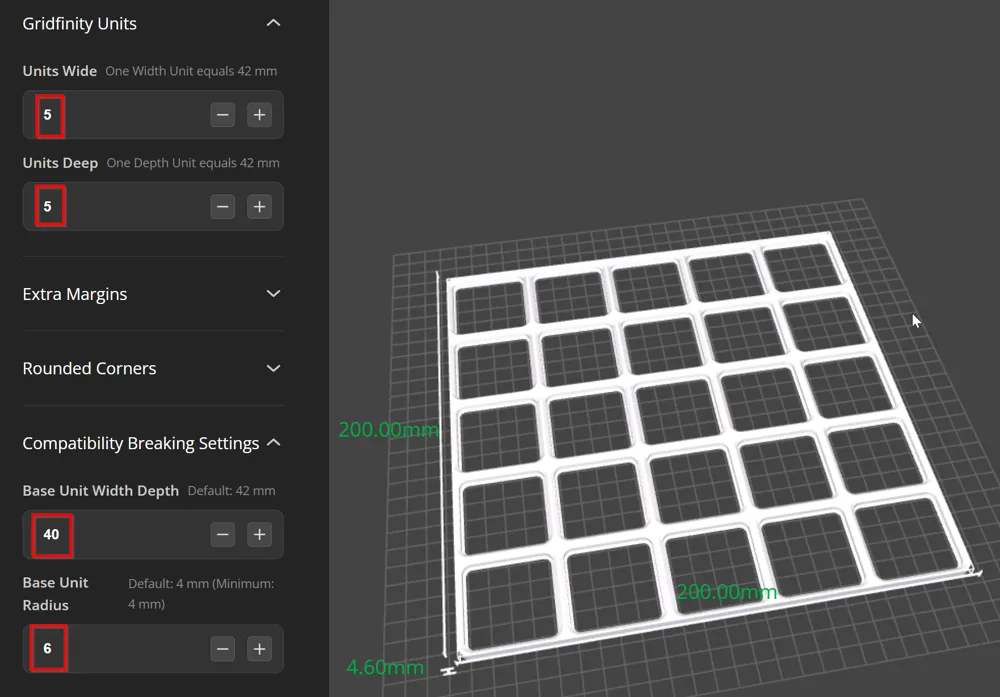Increment Units Deep with the plus button
The image size is (1000, 697).
point(259,206)
